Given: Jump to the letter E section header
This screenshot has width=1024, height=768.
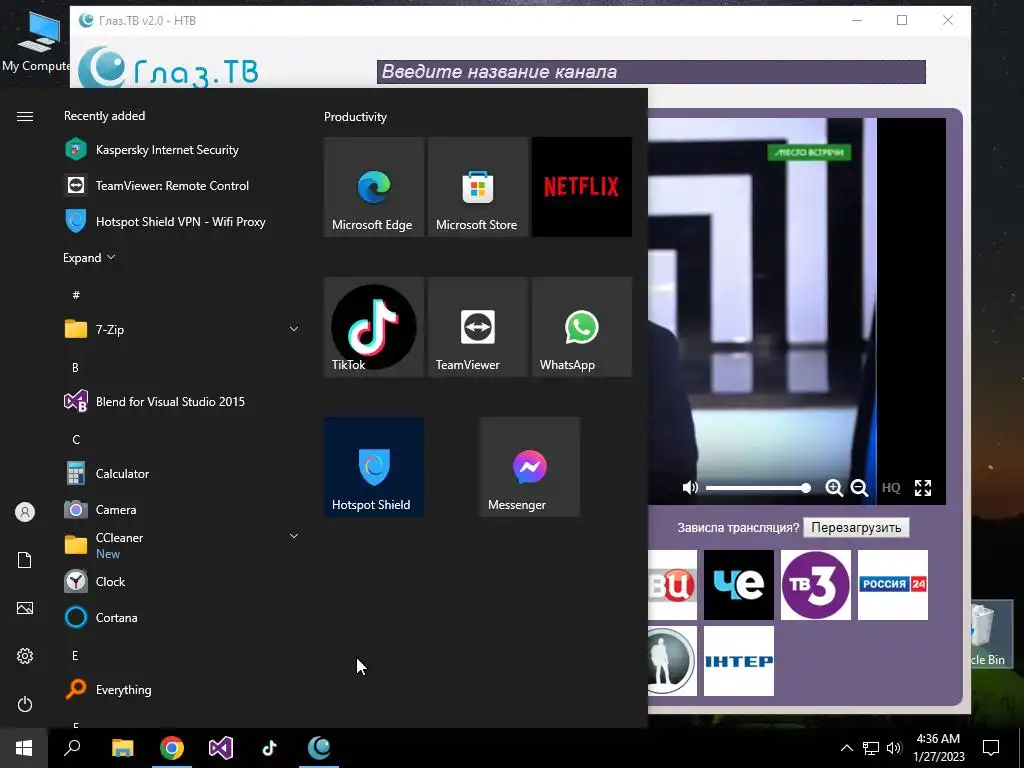Looking at the screenshot, I should pyautogui.click(x=75, y=655).
